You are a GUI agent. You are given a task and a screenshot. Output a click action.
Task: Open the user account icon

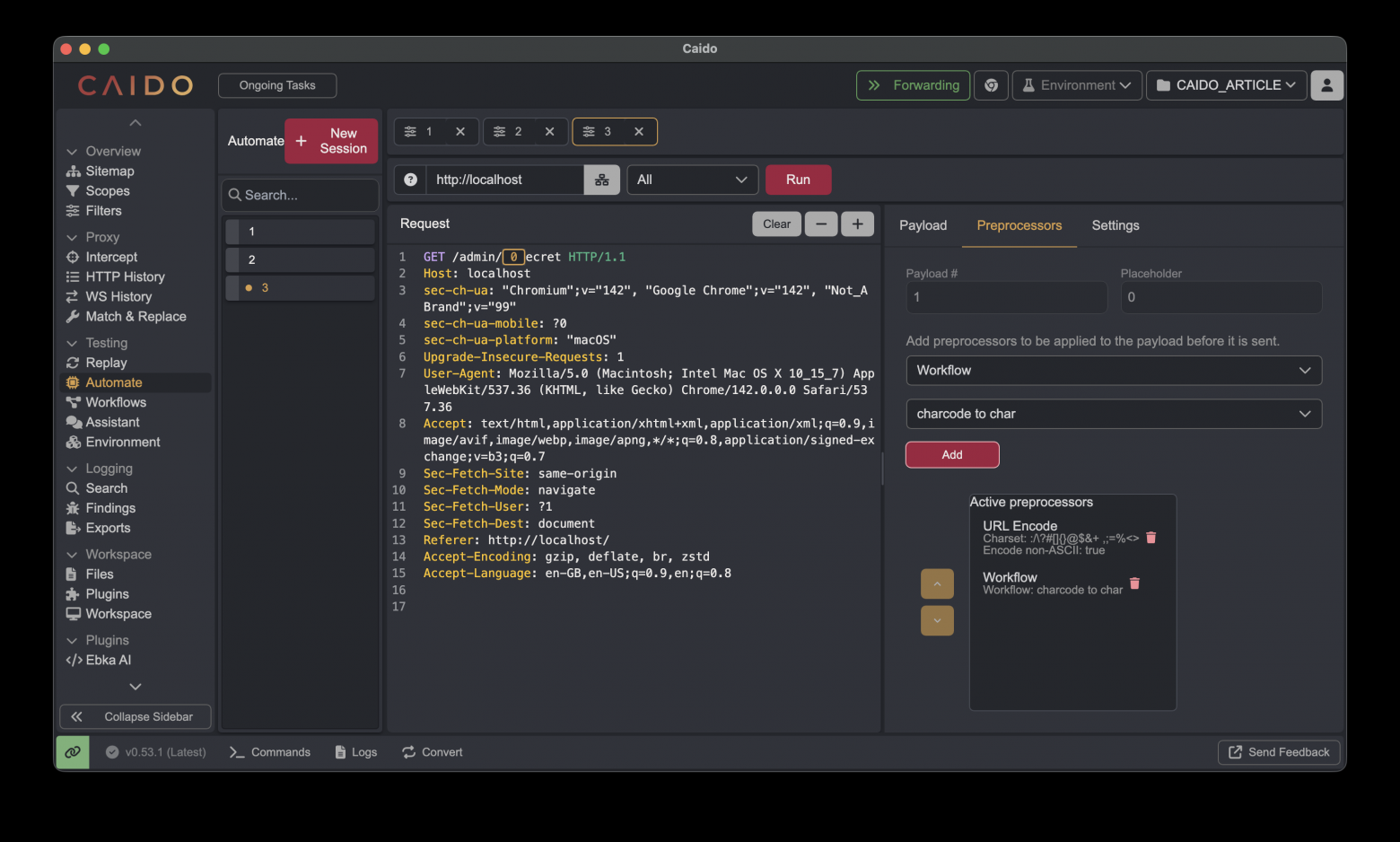pyautogui.click(x=1326, y=85)
